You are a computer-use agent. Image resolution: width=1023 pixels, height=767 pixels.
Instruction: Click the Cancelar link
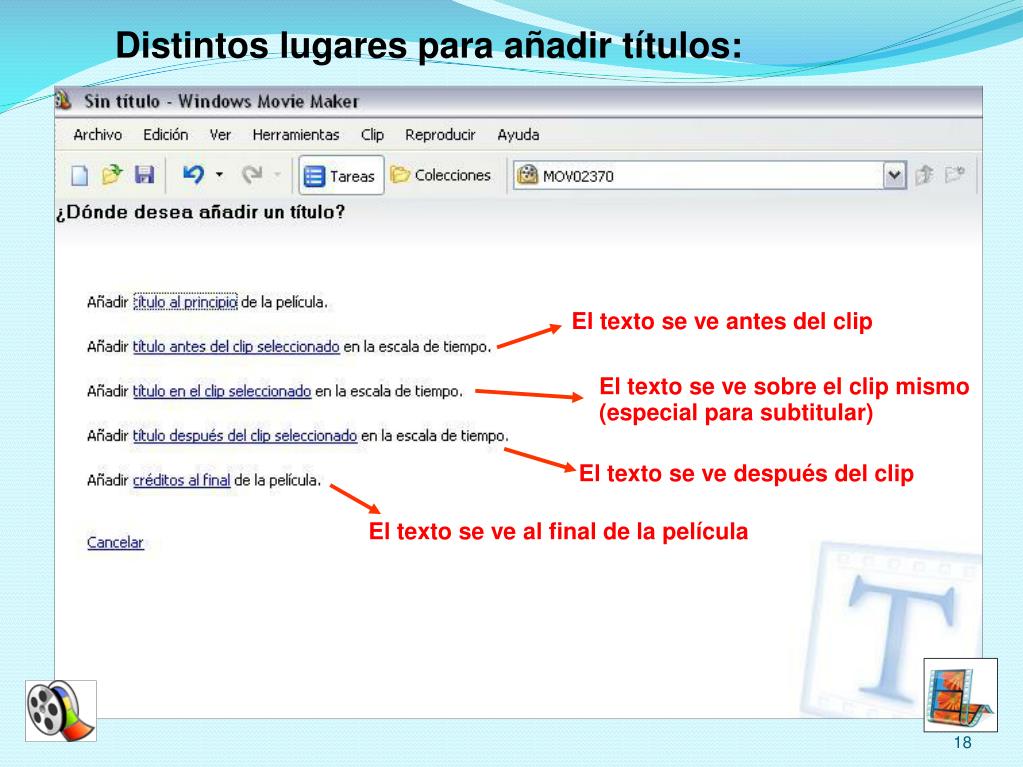pos(115,542)
